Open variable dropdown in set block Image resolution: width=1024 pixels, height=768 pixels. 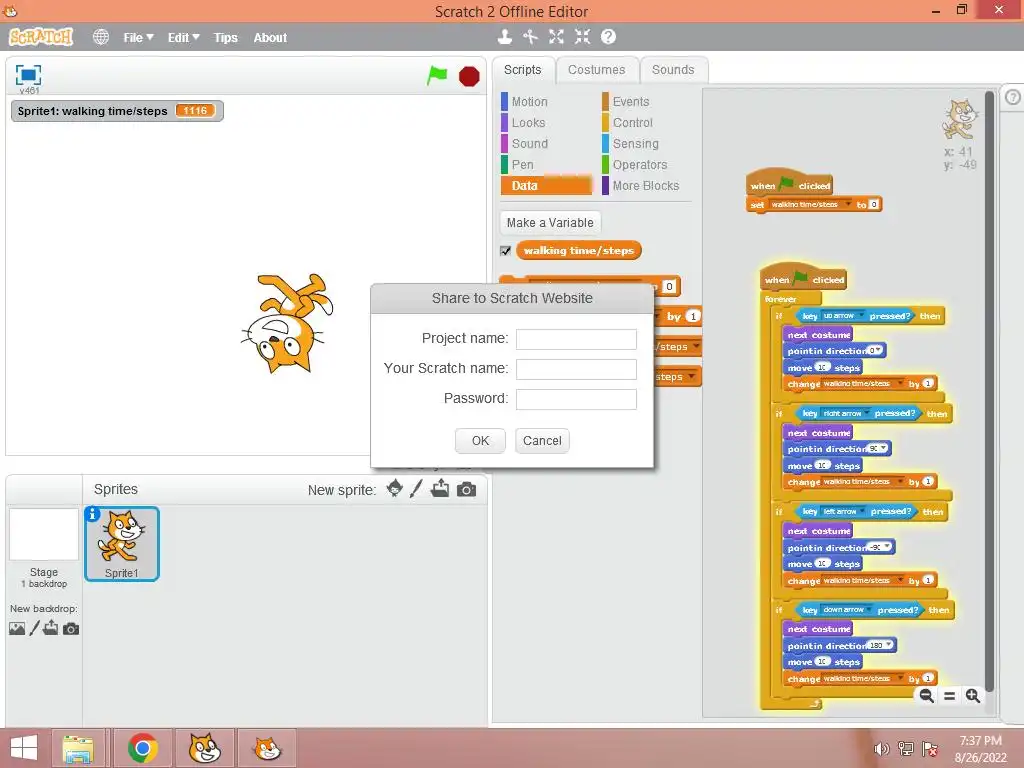848,204
